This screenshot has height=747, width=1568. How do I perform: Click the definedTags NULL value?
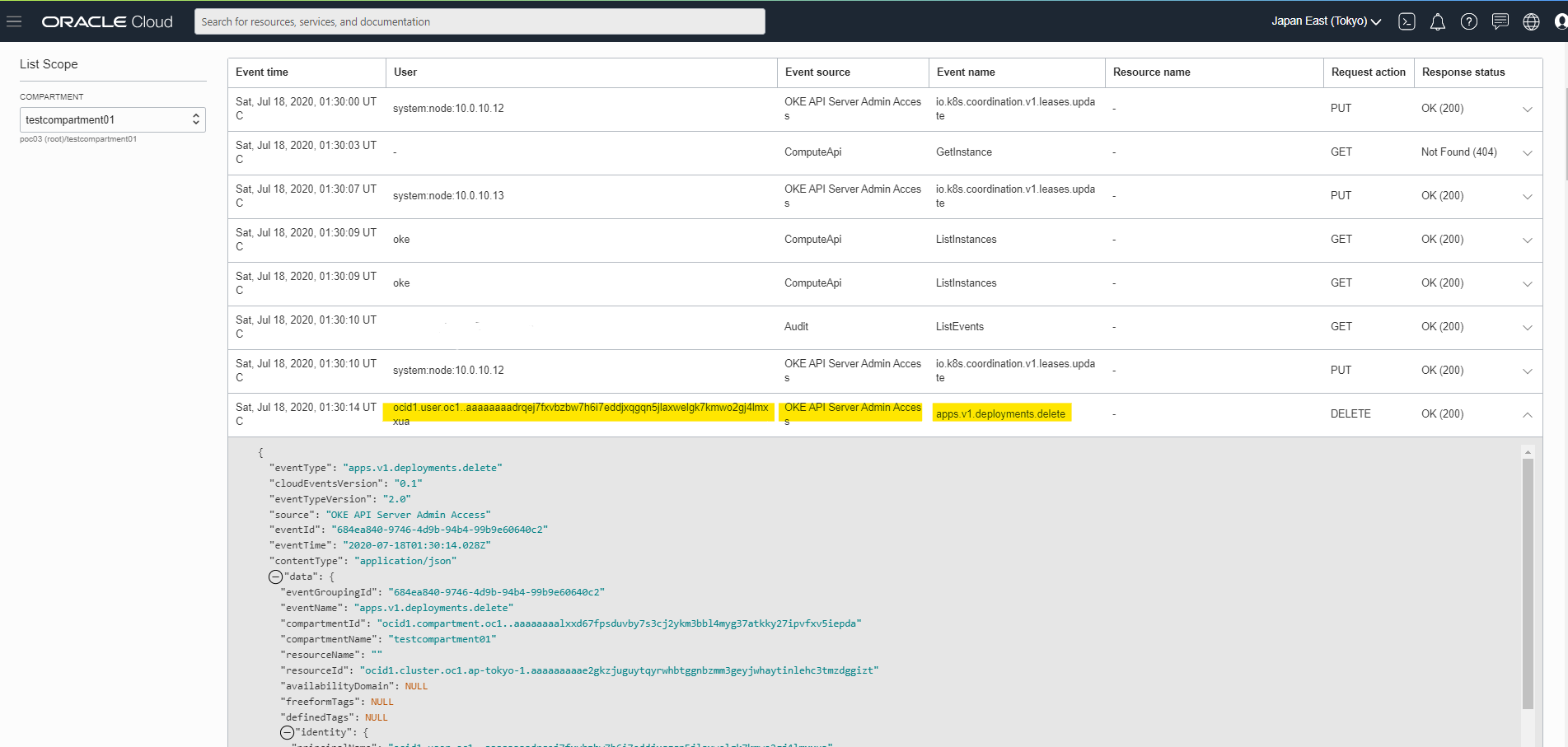pos(377,717)
